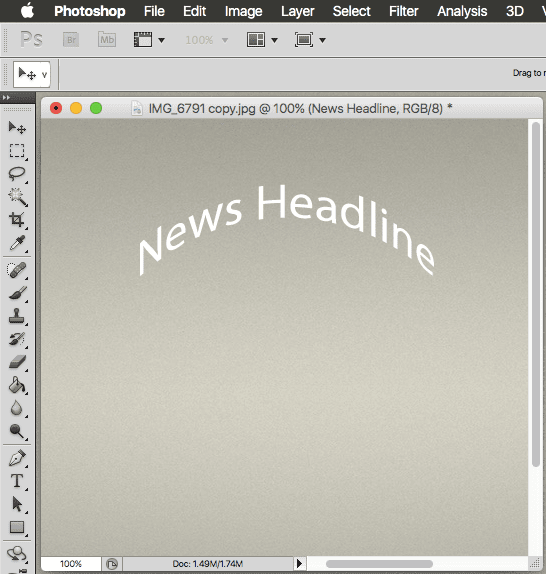Select the Lasso tool
This screenshot has height=574, width=546.
coord(17,174)
